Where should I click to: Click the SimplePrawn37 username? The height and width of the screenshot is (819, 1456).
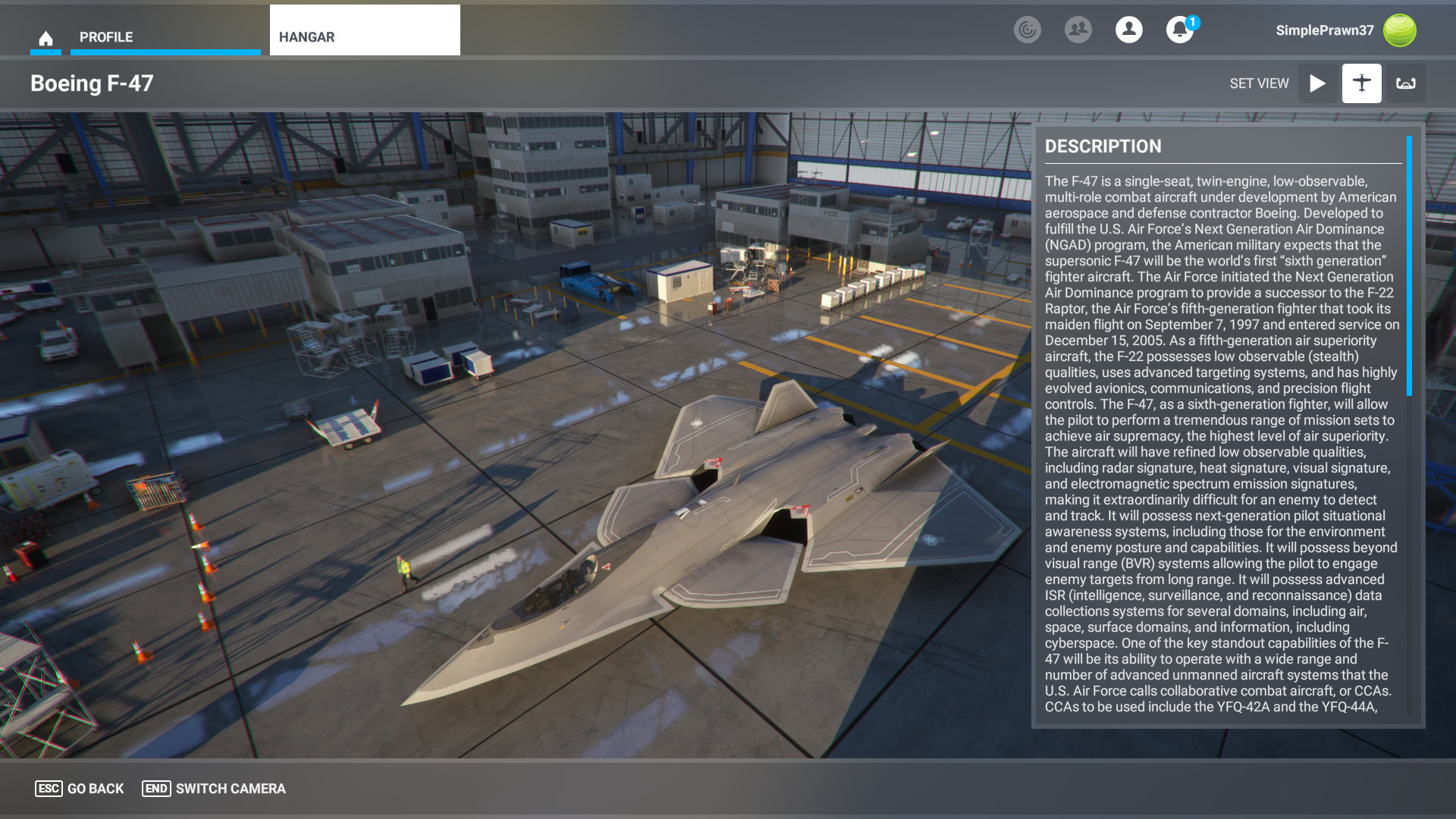1324,30
